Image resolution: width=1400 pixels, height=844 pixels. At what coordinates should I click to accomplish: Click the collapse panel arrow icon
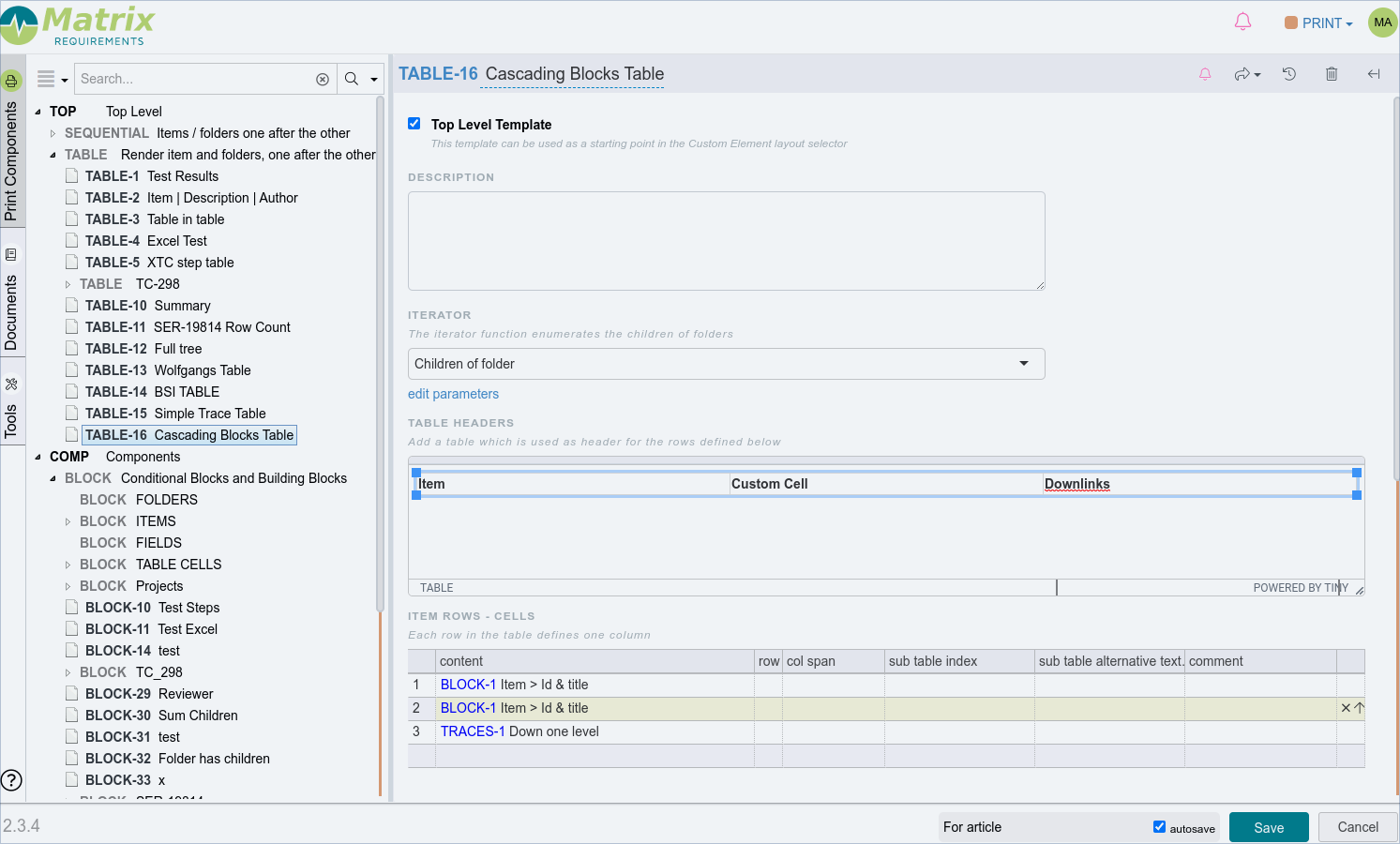coord(1374,74)
